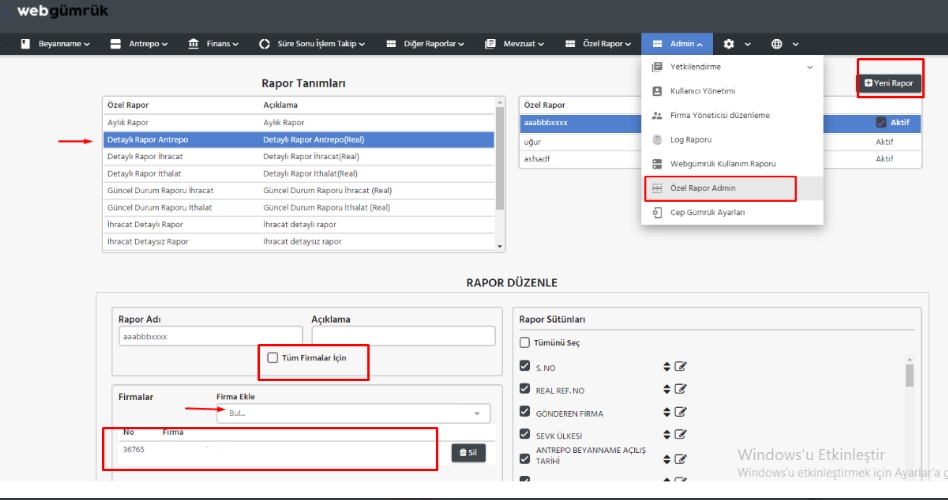The height and width of the screenshot is (500, 948).
Task: Click sort arrows for ANTREPO BEYANNAME AÇILIŞ TARİHİ
Action: [x=666, y=459]
